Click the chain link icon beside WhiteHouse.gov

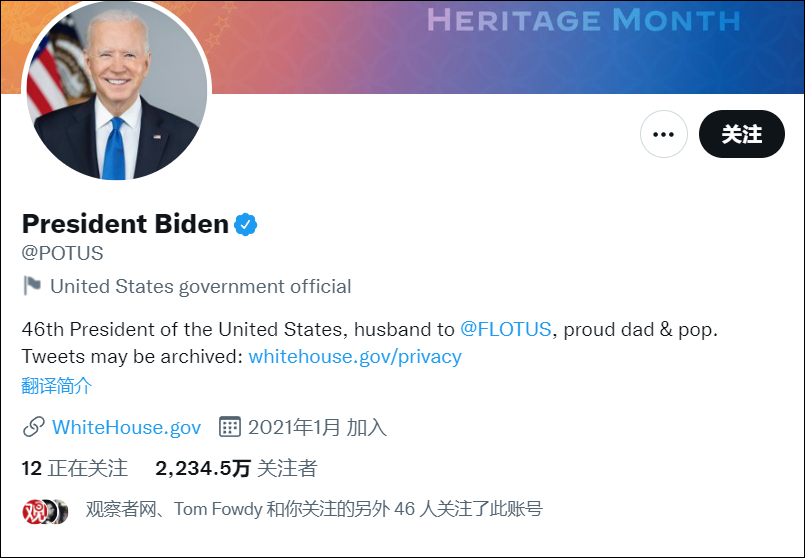point(33,427)
